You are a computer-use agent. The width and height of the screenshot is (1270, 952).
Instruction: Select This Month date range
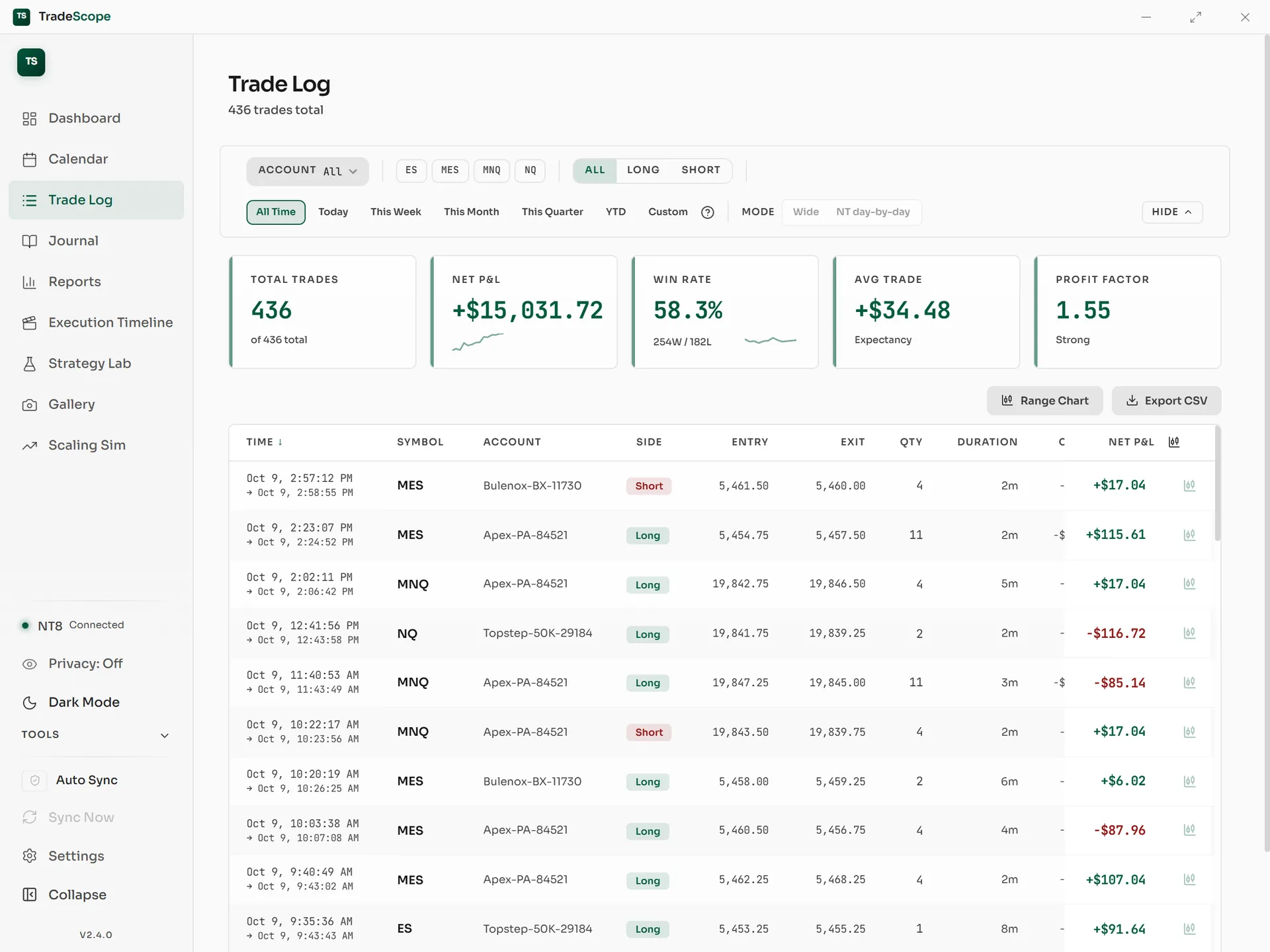click(x=471, y=212)
